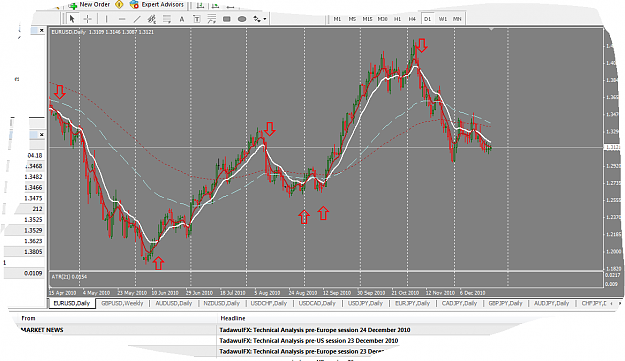625x361 pixels.
Task: Switch to H1 timeframe
Action: (397, 19)
